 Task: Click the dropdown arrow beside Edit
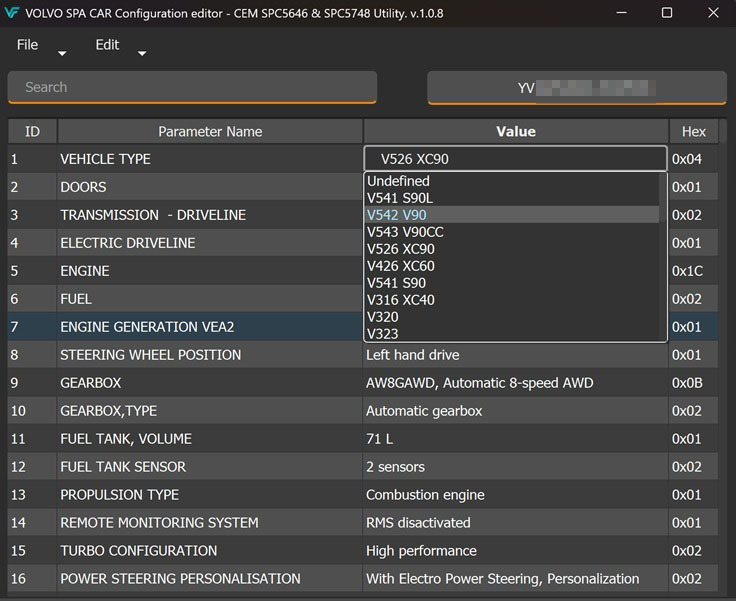tap(142, 54)
